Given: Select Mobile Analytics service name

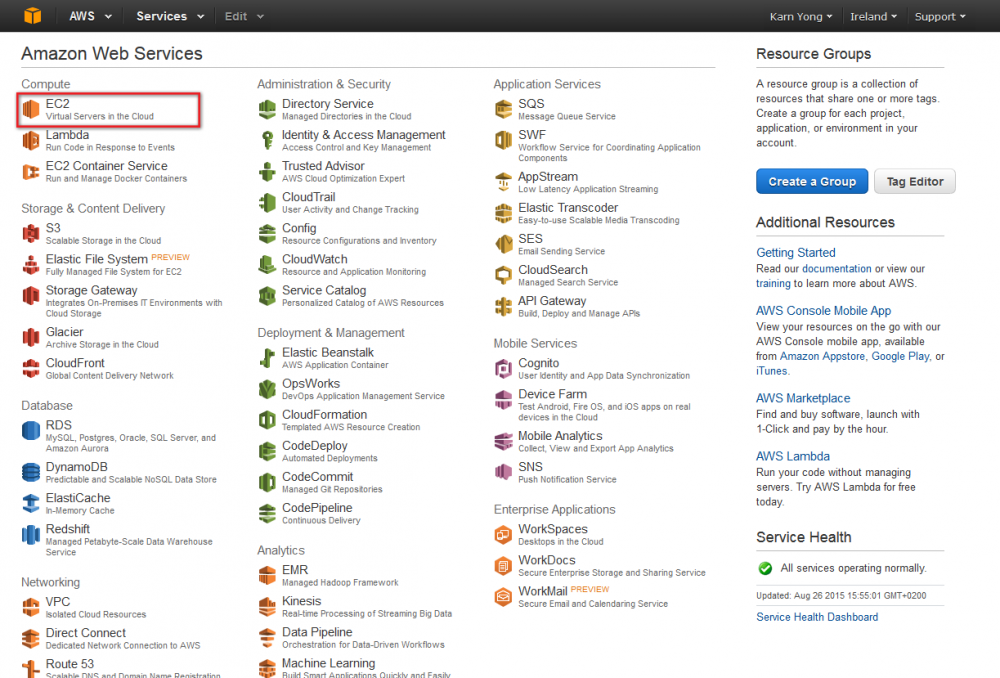Looking at the screenshot, I should pyautogui.click(x=560, y=436).
